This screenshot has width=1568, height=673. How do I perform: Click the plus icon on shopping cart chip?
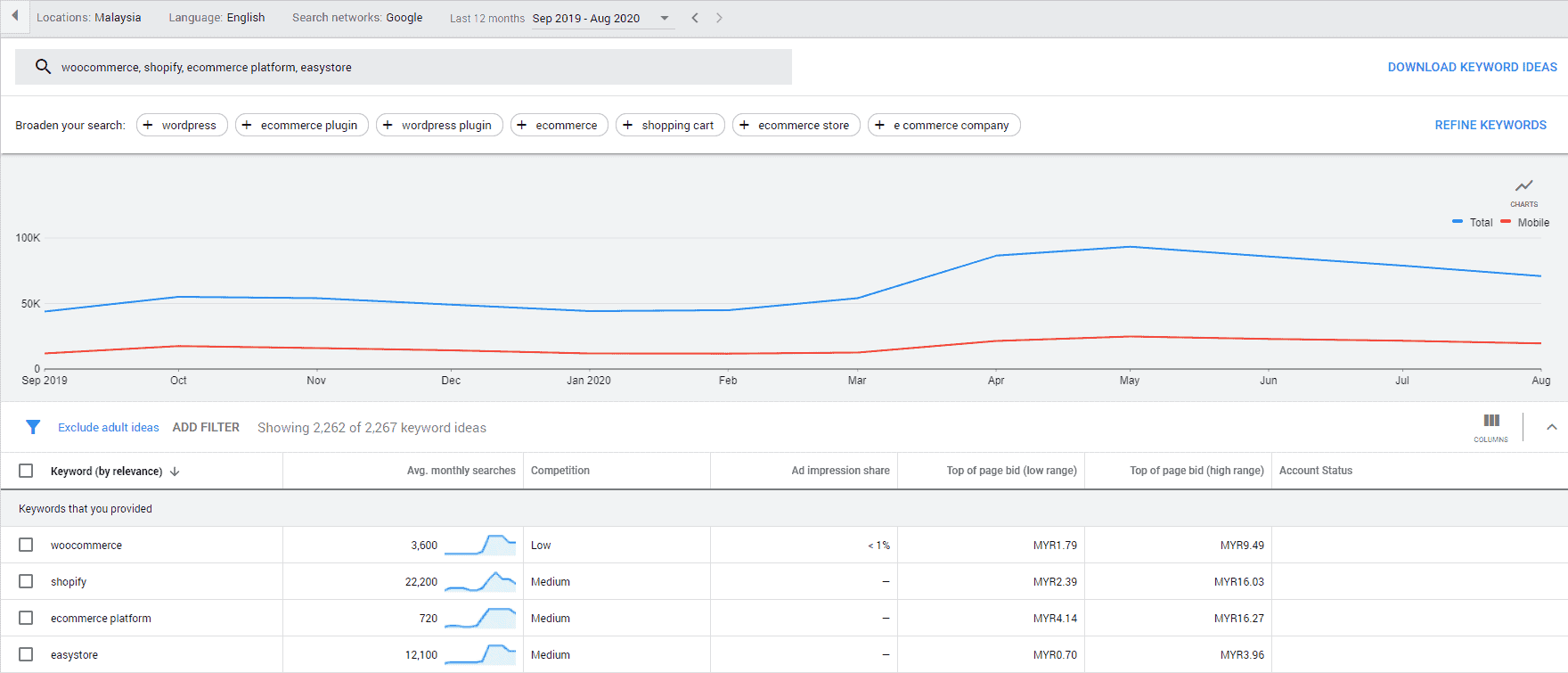628,125
